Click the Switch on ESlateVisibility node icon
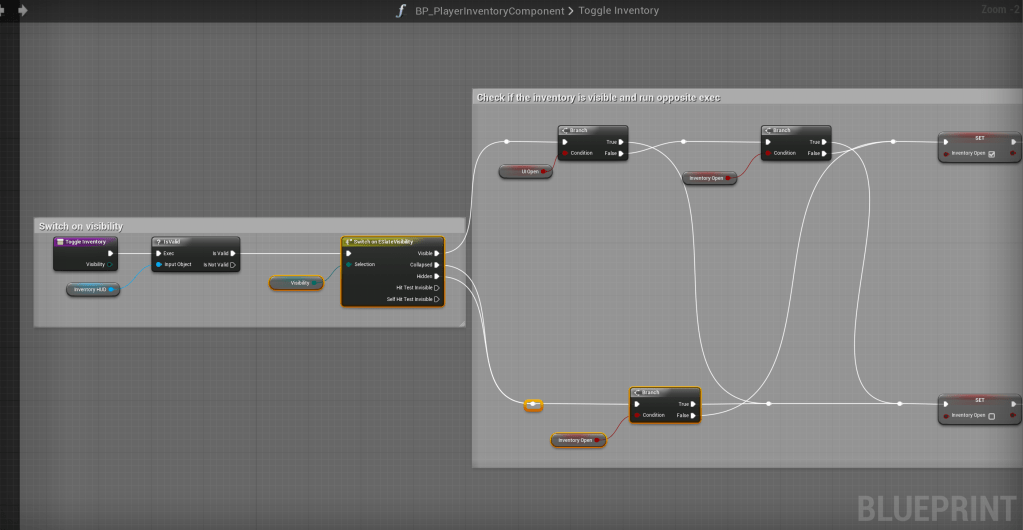Screen dimensions: 1023x530 (x=348, y=242)
